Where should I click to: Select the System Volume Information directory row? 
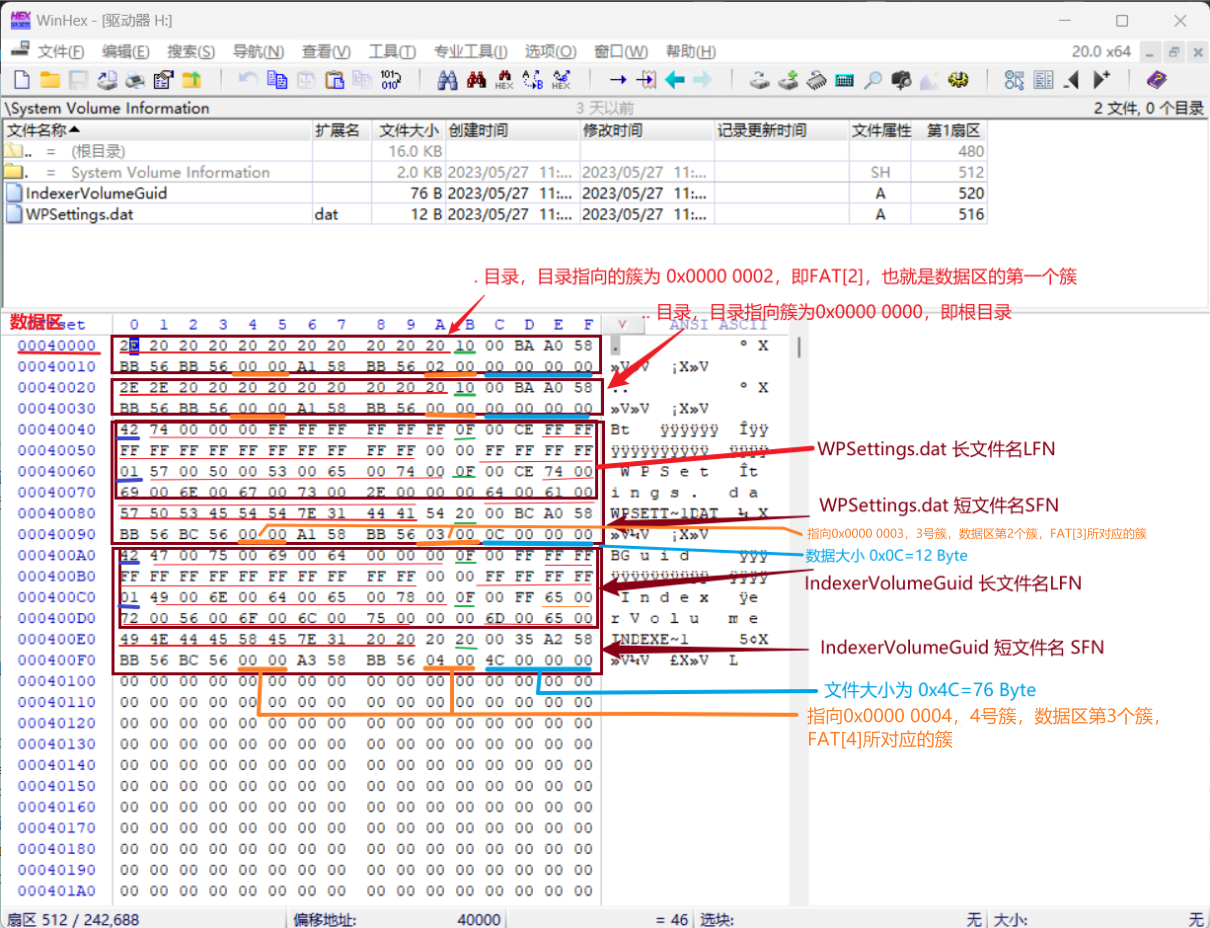[x=495, y=172]
